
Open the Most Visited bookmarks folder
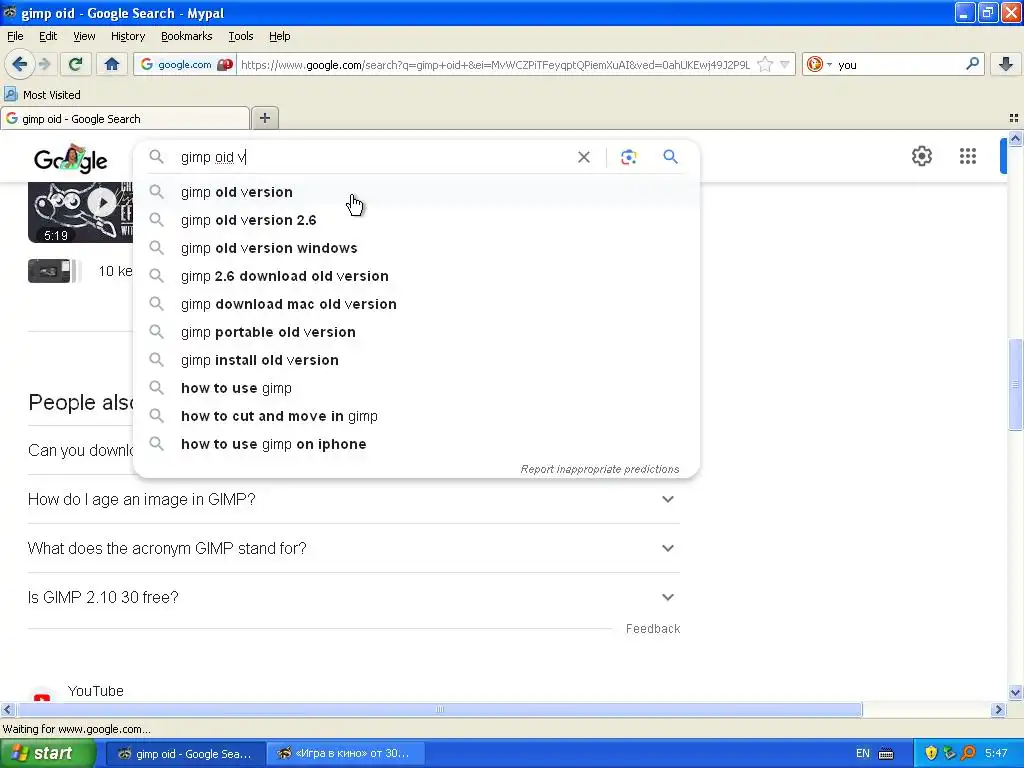[43, 95]
